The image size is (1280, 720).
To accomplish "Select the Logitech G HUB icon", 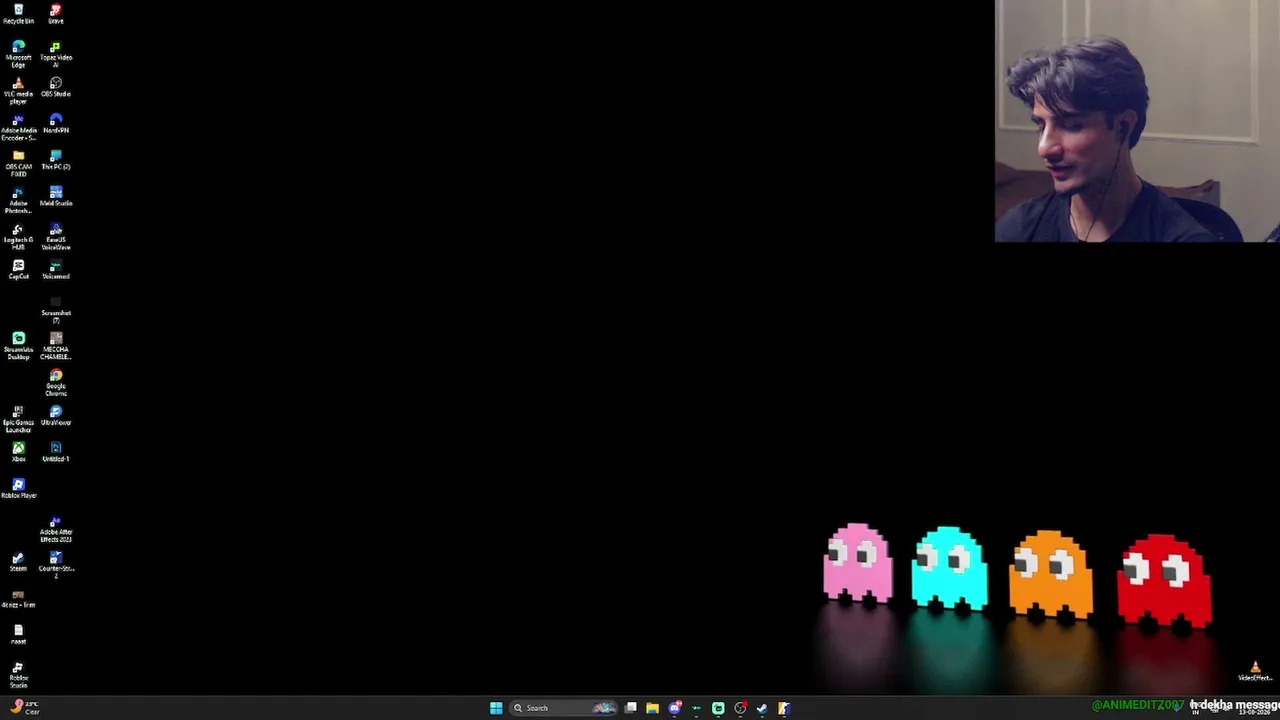I will [18, 237].
